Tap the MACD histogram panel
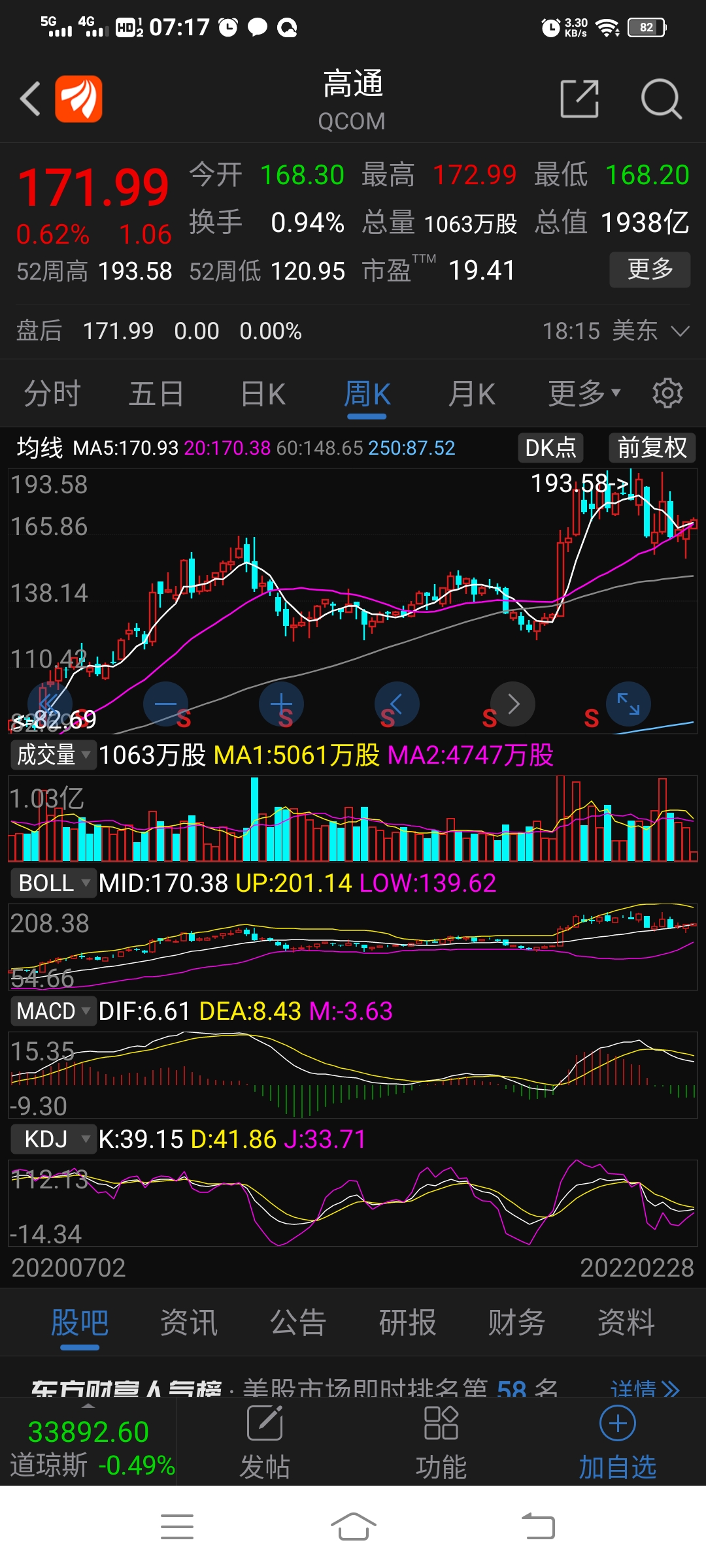This screenshot has width=706, height=1568. pos(353,1075)
